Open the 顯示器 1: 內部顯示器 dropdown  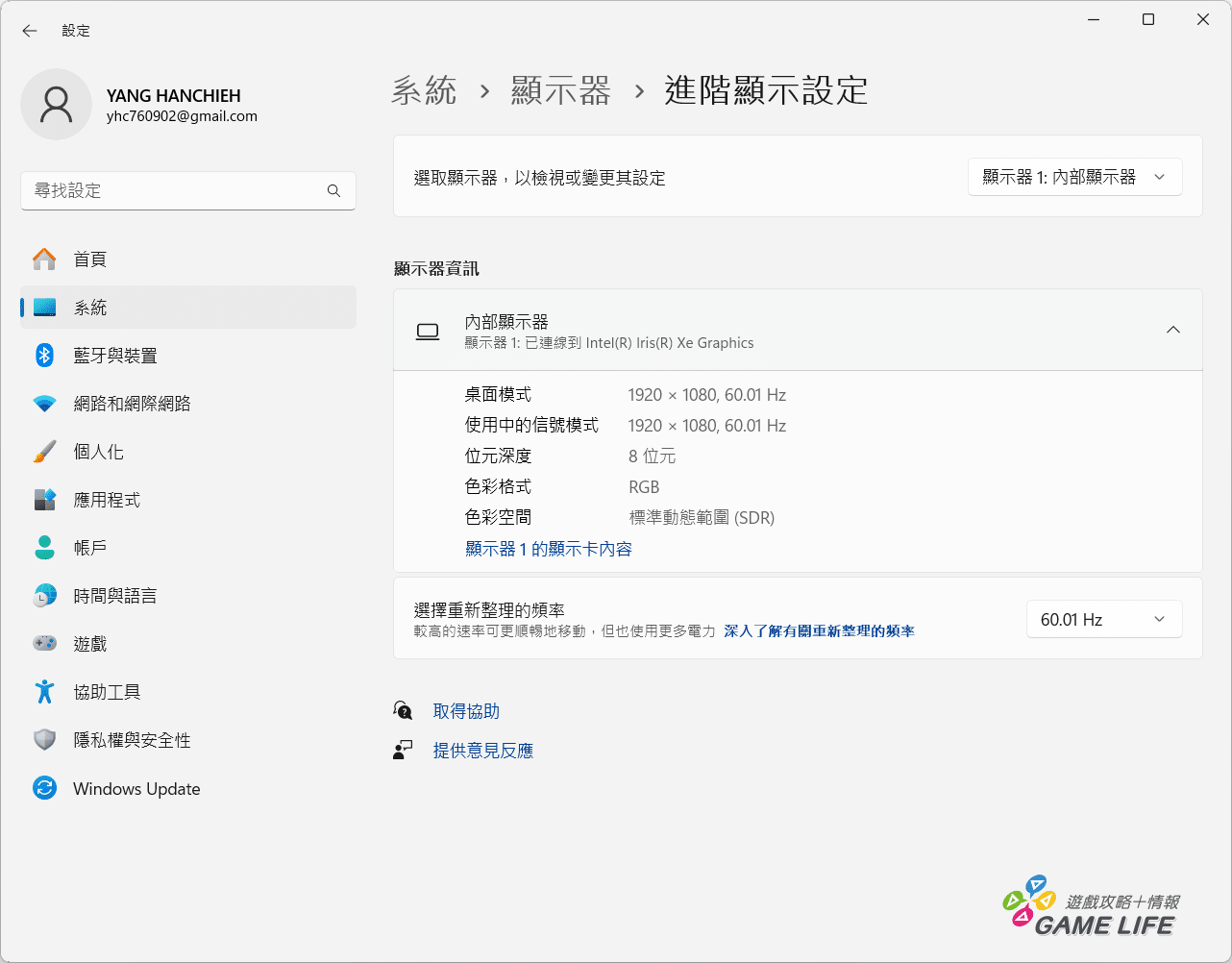pos(1074,178)
